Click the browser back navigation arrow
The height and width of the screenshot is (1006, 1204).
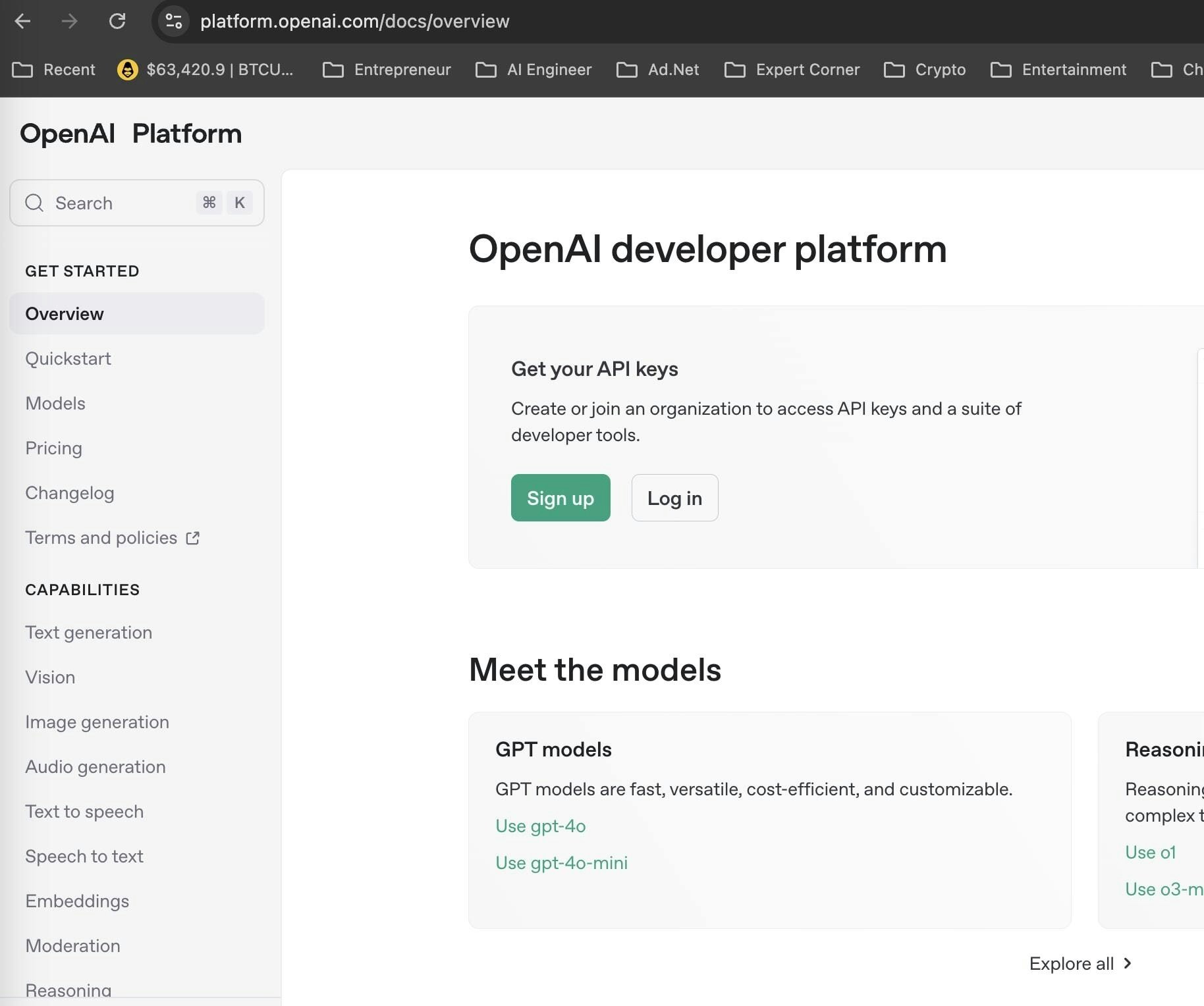pyautogui.click(x=22, y=21)
